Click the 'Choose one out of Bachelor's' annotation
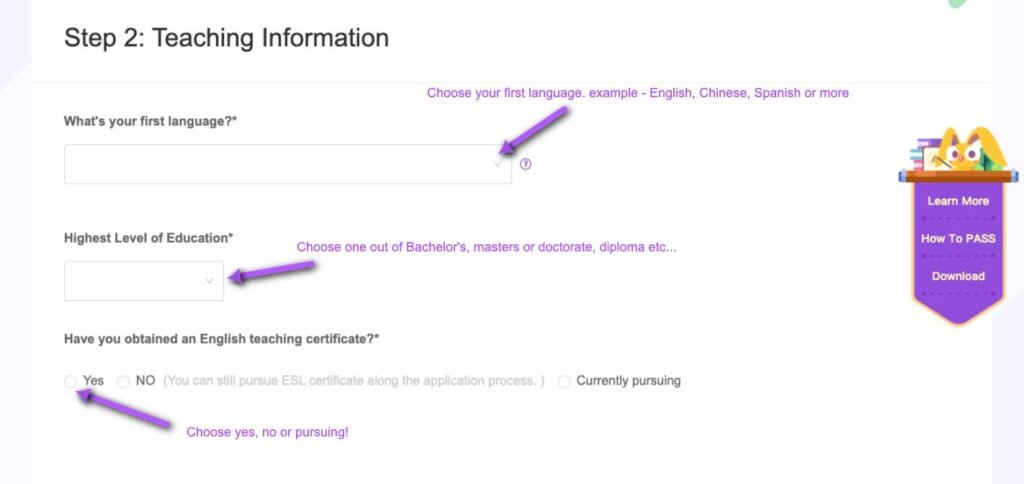The width and height of the screenshot is (1024, 484). click(486, 247)
